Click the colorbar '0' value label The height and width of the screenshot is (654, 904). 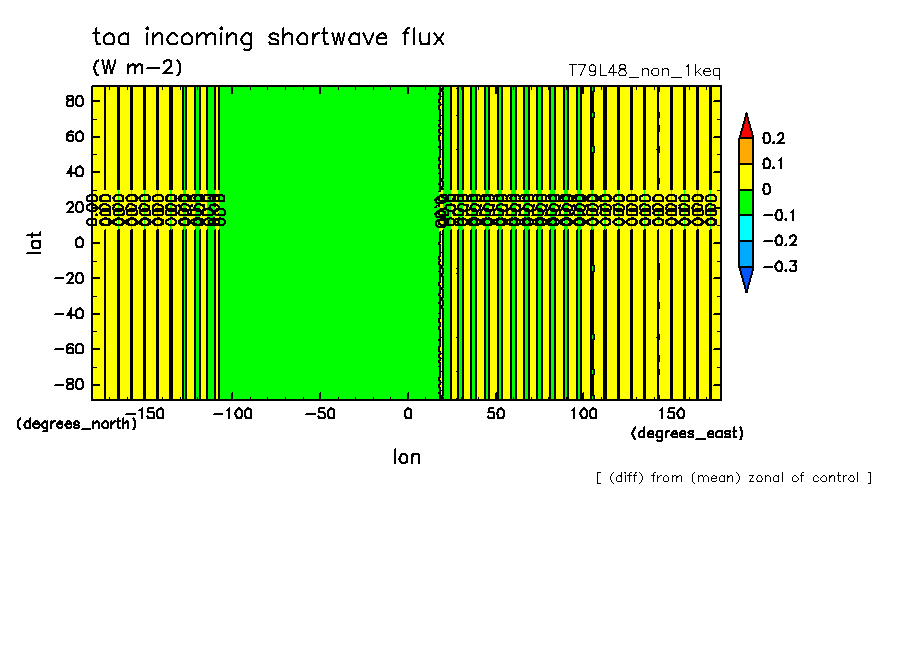(x=767, y=189)
